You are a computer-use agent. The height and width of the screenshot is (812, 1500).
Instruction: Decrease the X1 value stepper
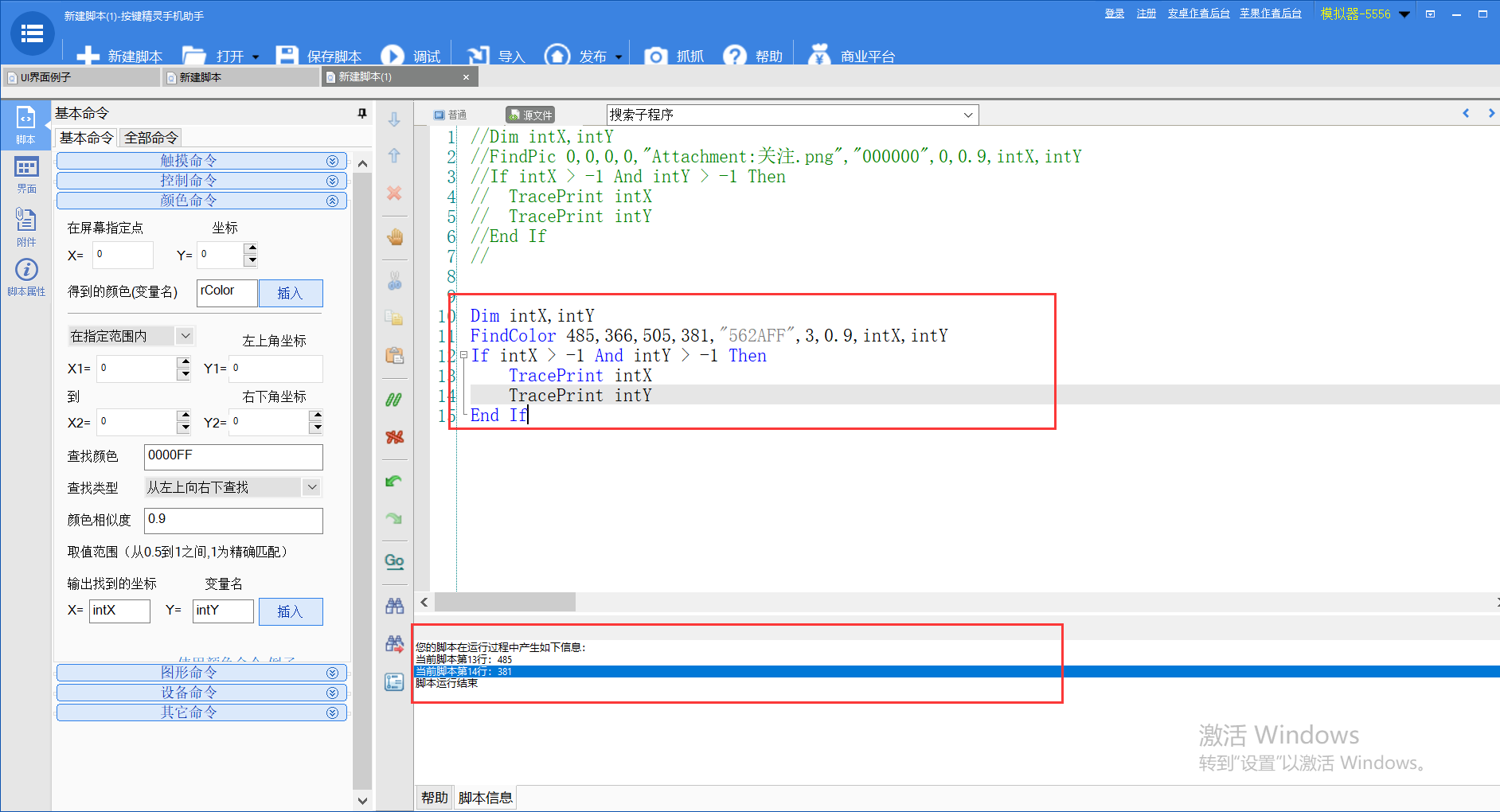click(x=184, y=374)
